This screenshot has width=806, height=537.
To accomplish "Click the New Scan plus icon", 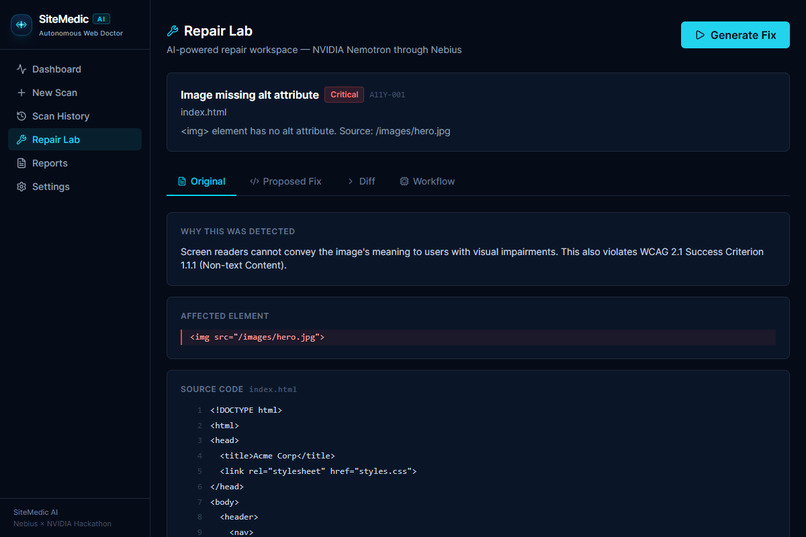I will 21,92.
